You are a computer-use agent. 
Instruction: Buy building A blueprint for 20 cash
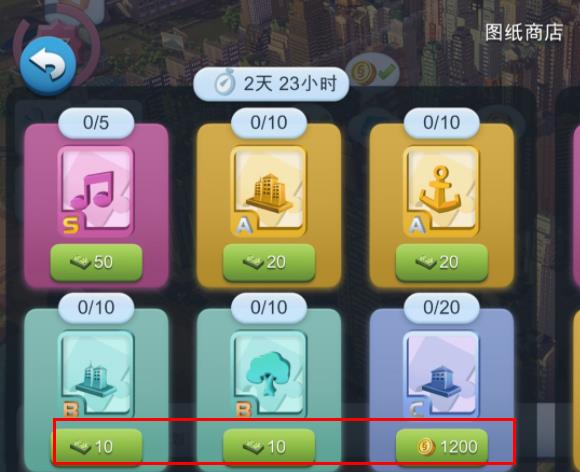pos(269,262)
